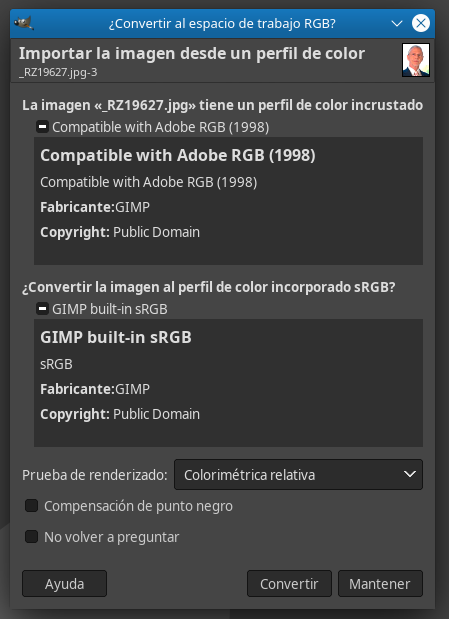The height and width of the screenshot is (619, 449).
Task: Open the Prueba de renderizado dropdown
Action: click(298, 475)
